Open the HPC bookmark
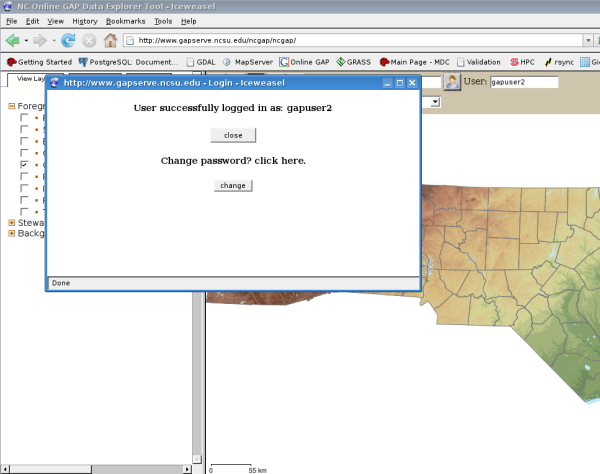 coord(522,62)
